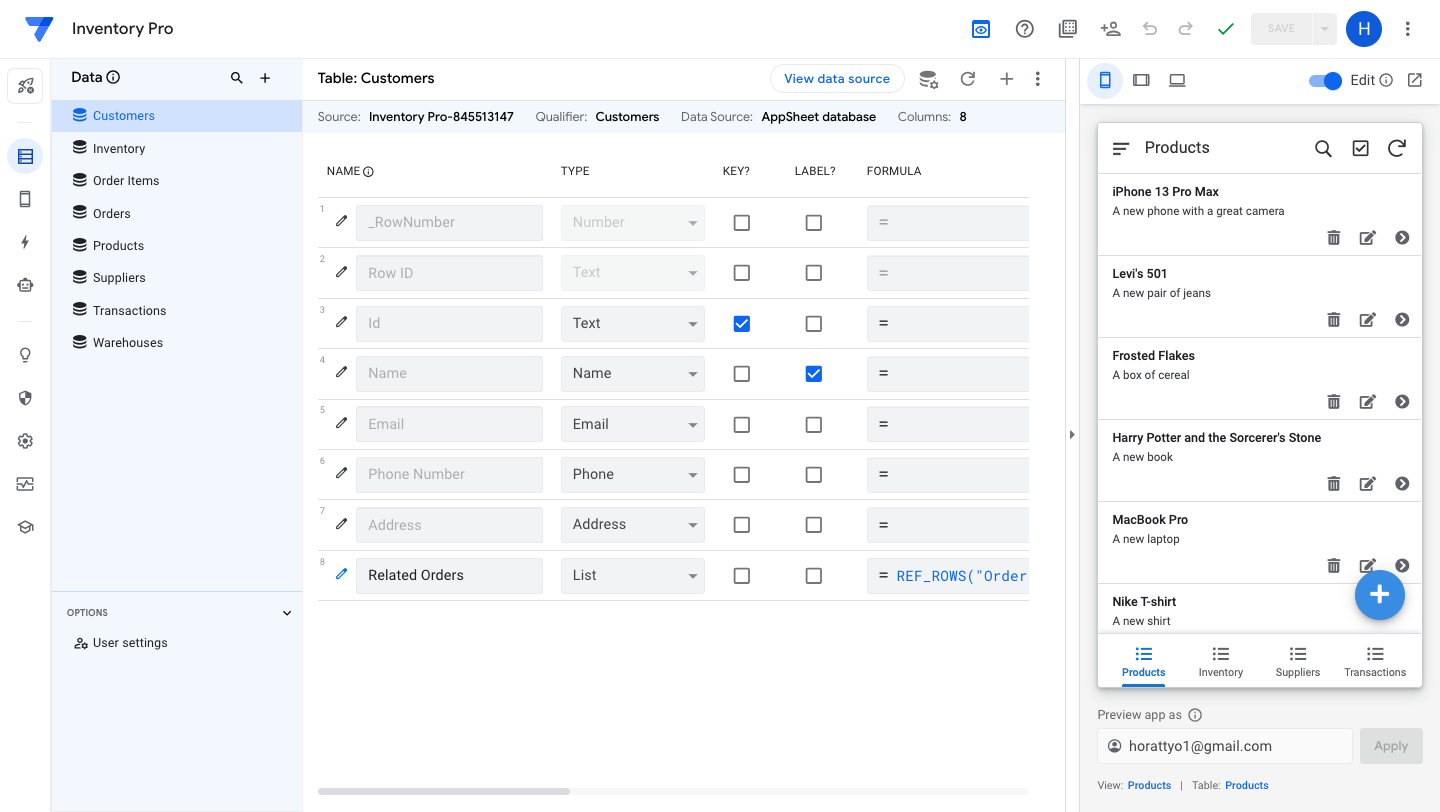
Task: Switch to the Inventory tab in preview
Action: (x=1220, y=661)
